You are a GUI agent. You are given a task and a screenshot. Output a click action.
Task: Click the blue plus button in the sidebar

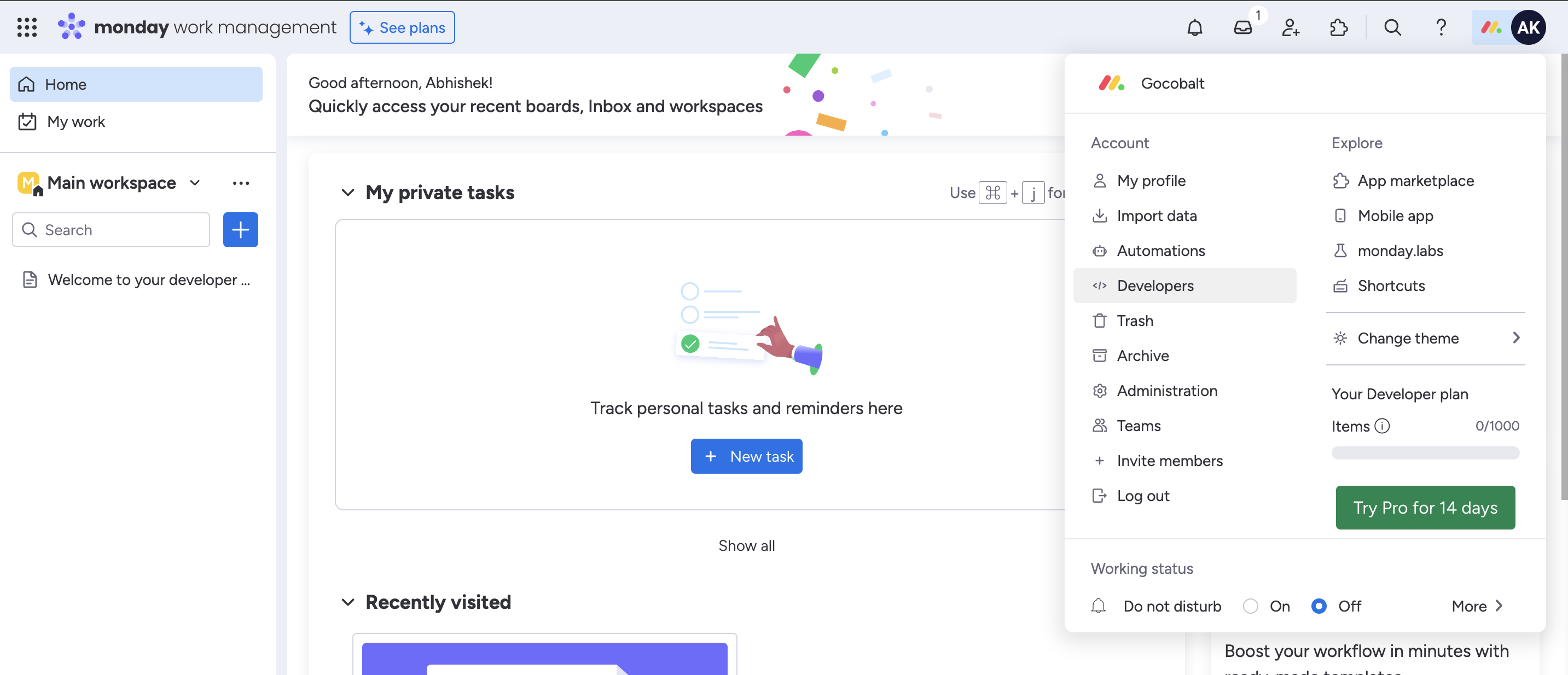click(x=240, y=229)
